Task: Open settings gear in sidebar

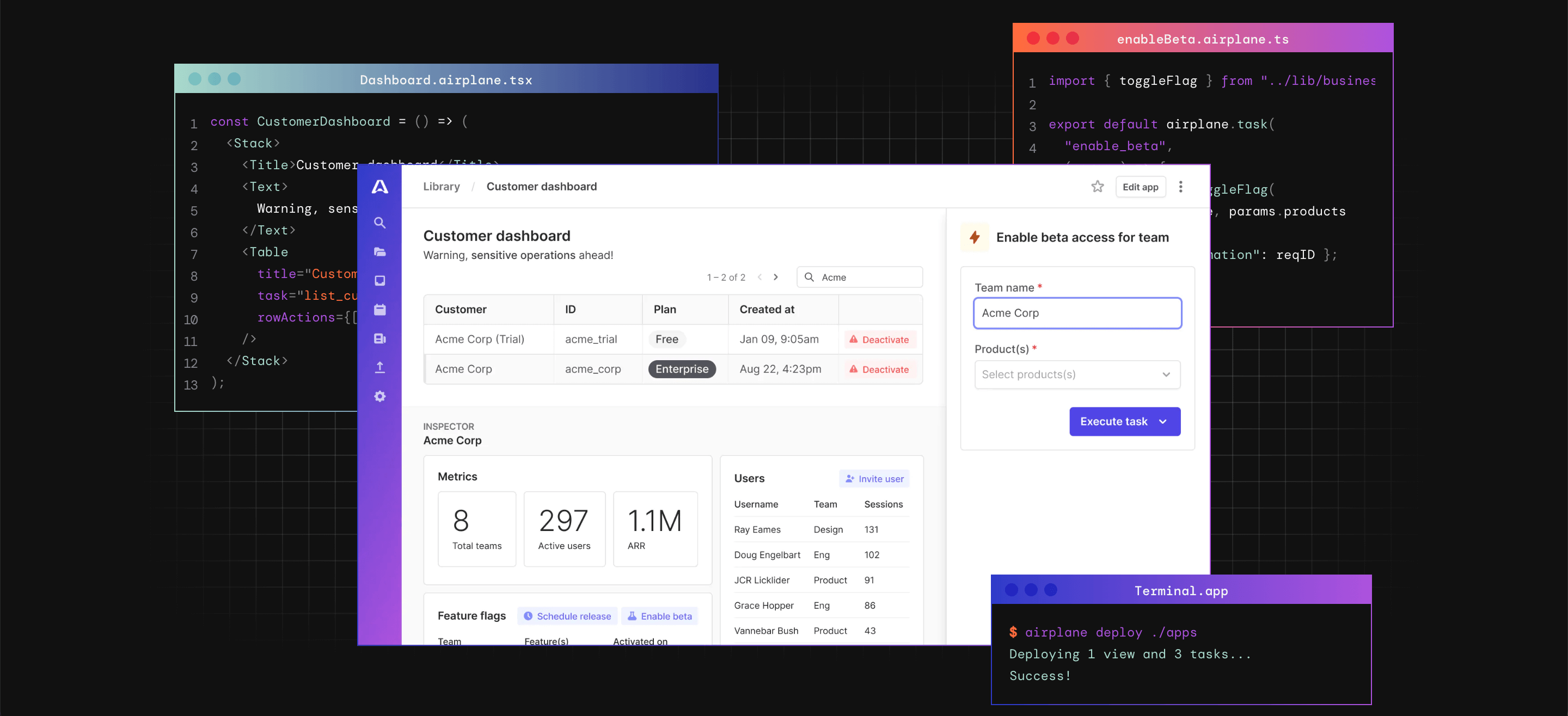Action: (x=380, y=397)
